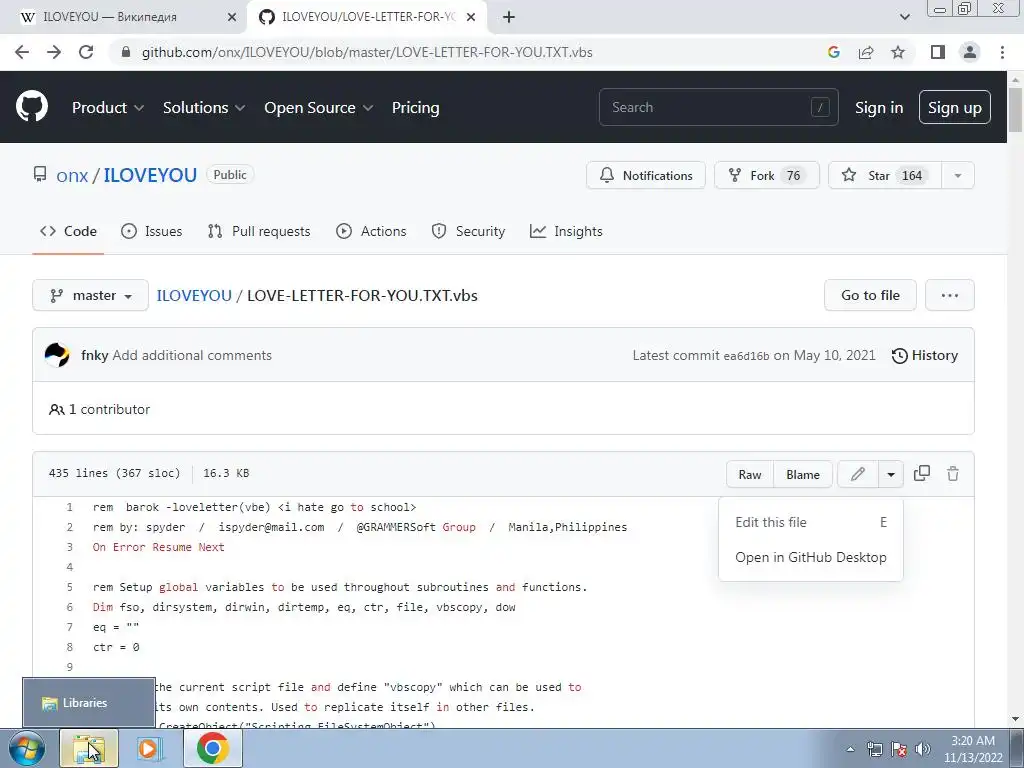Screen dimensions: 1024x768
Task: Select Open in GitHub Desktop
Action: [x=810, y=557]
